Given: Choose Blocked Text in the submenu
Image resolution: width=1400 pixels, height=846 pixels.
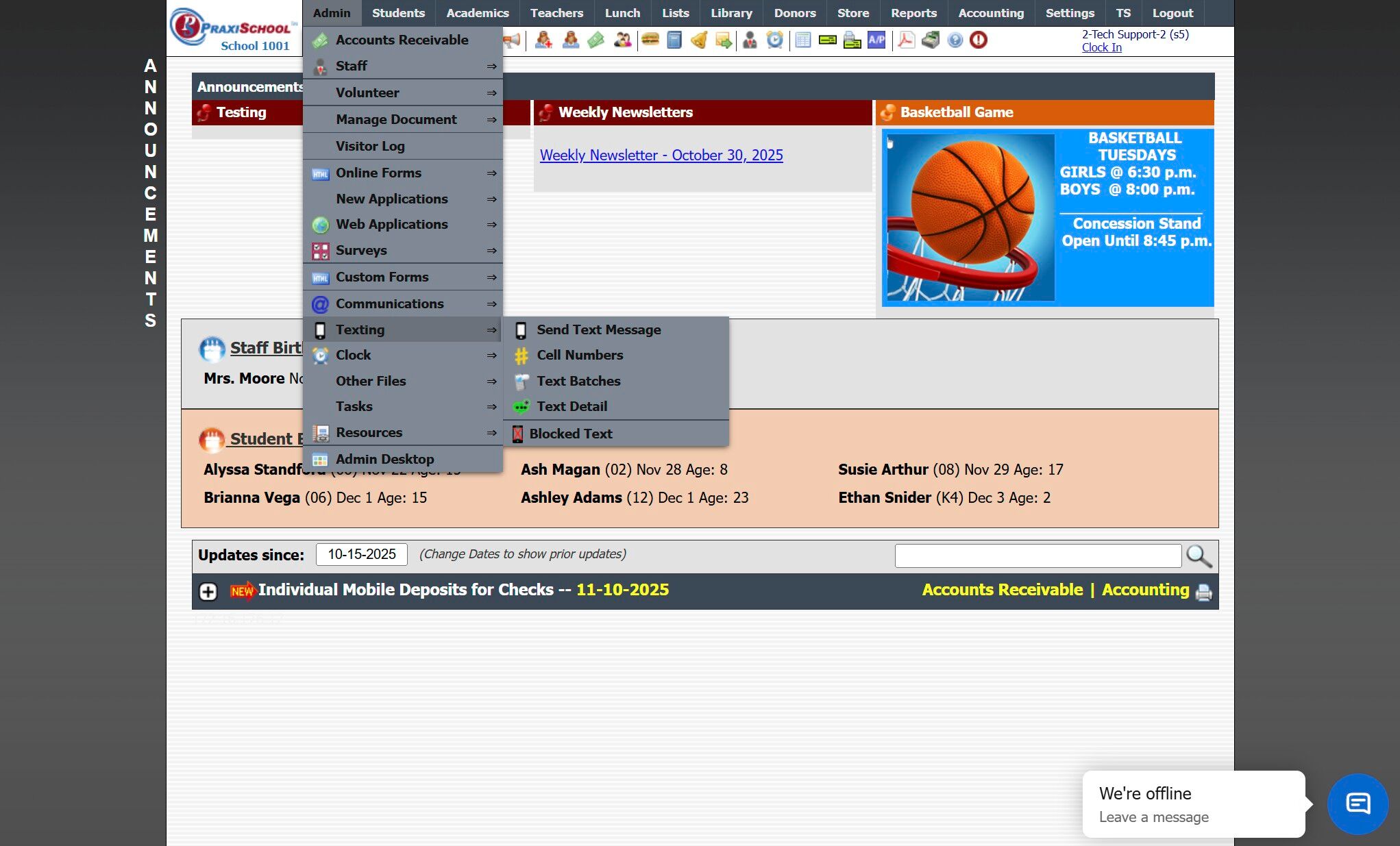Looking at the screenshot, I should pyautogui.click(x=570, y=434).
